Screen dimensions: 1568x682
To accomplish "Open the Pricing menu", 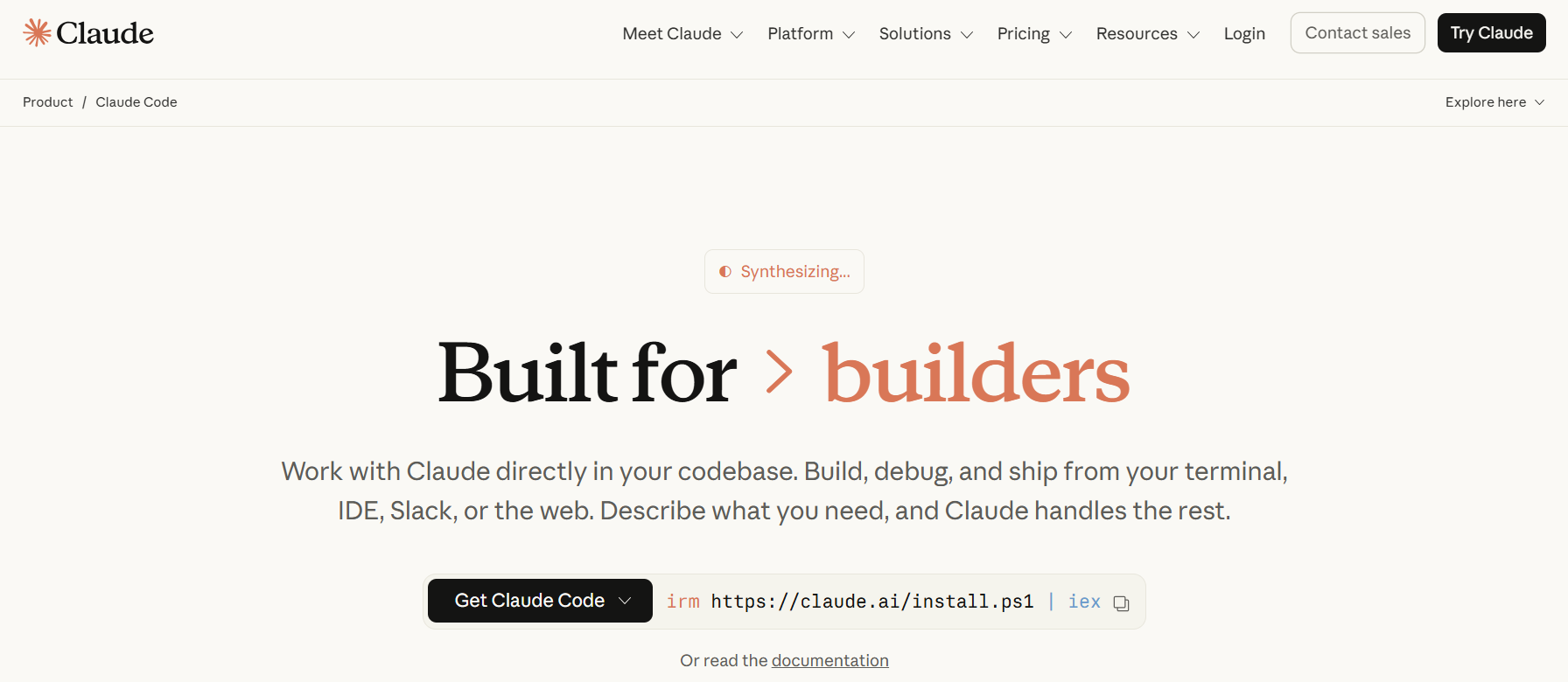I will click(1034, 33).
